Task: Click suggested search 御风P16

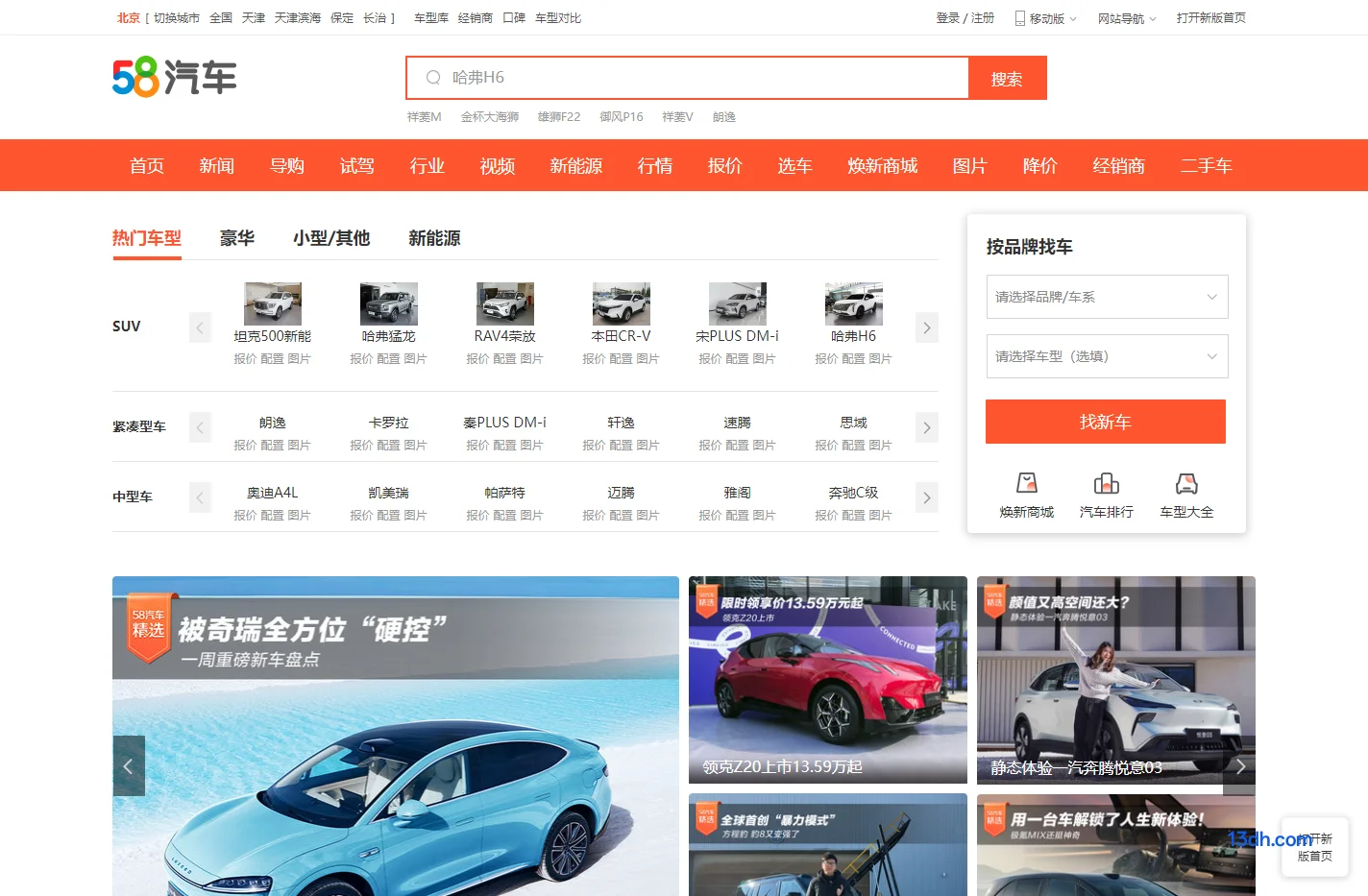Action: (622, 117)
